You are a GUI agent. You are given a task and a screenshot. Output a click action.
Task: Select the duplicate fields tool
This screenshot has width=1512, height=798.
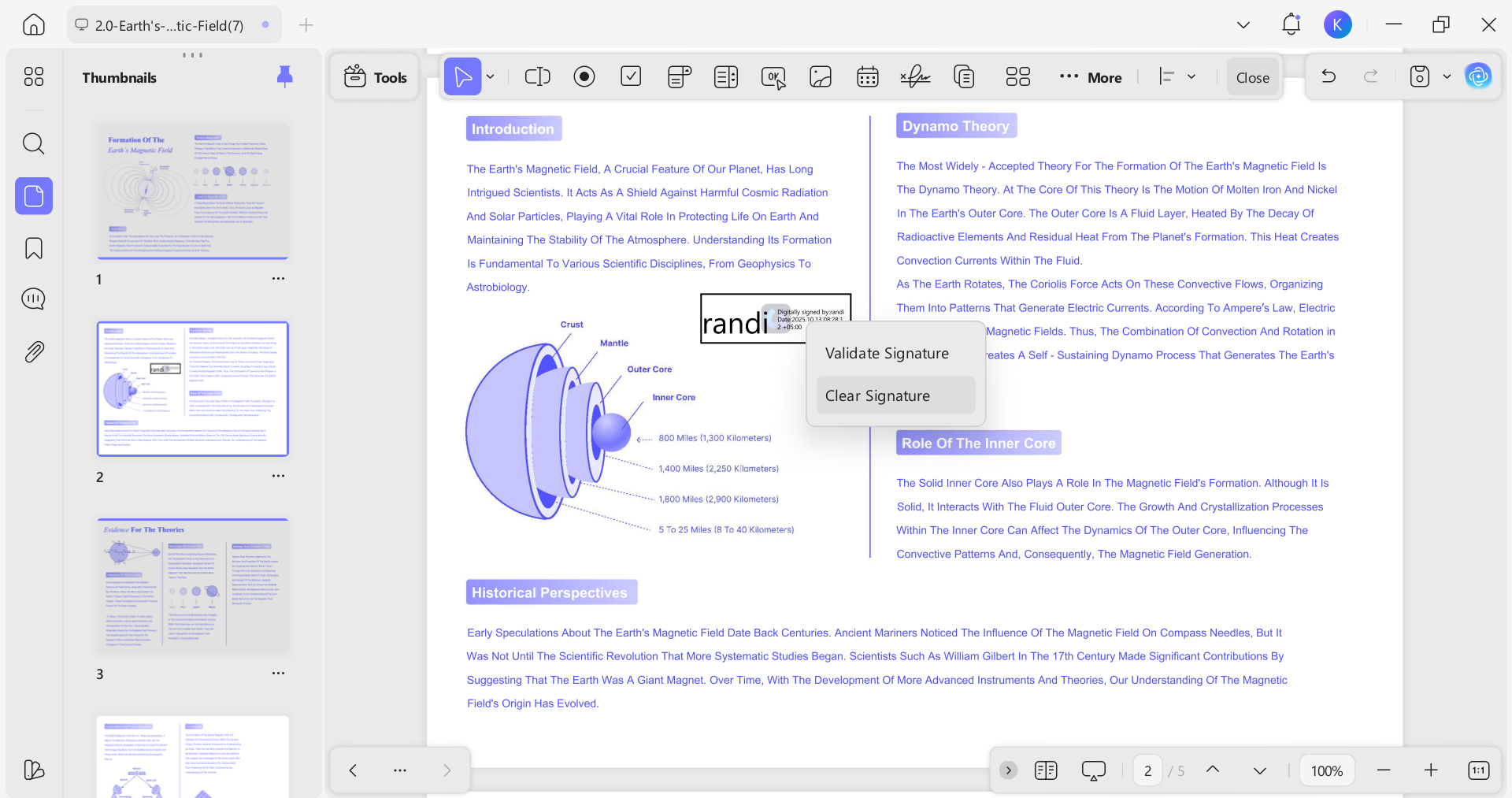(964, 76)
